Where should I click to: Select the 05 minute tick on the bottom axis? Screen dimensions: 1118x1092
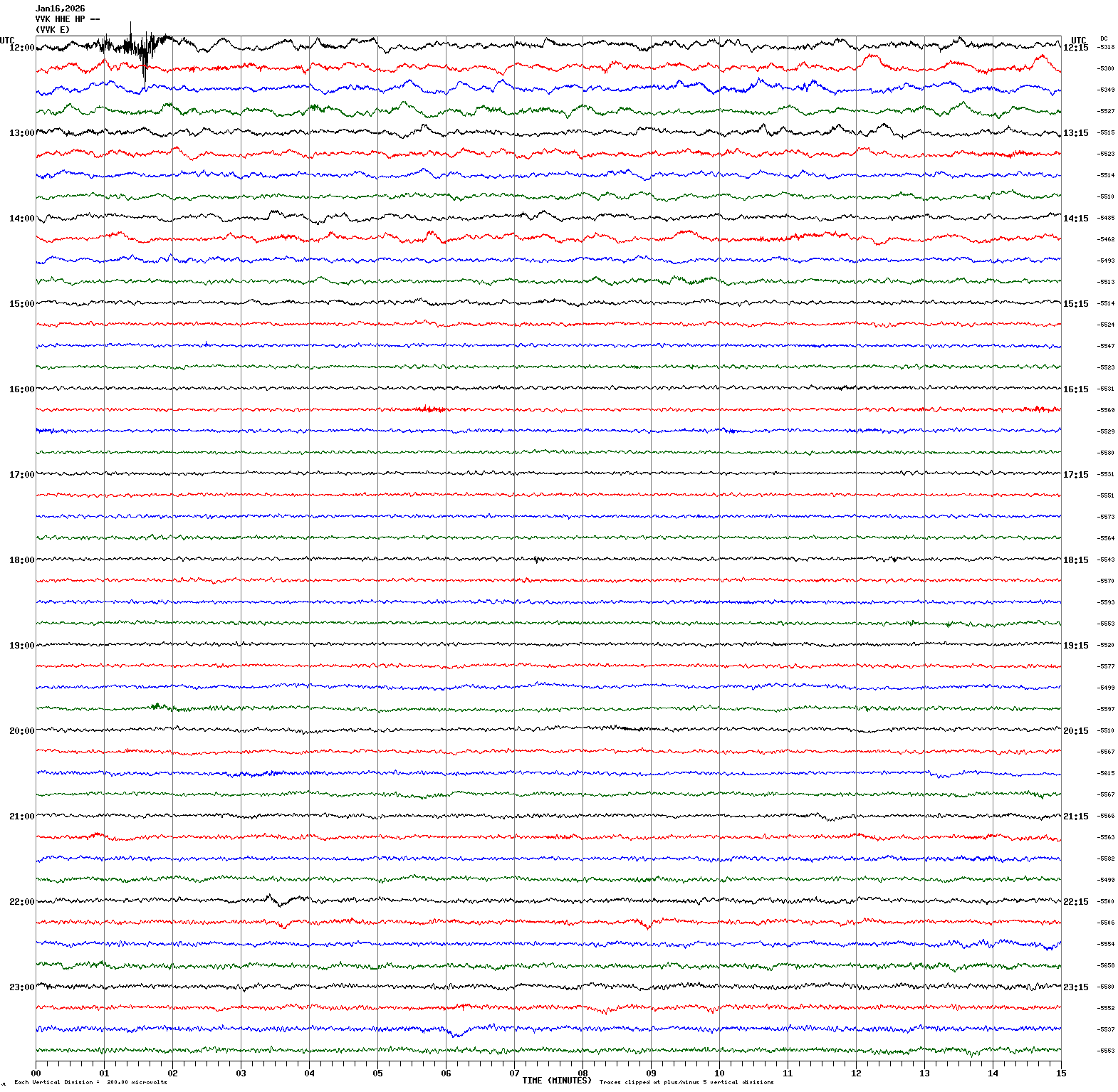[377, 1073]
